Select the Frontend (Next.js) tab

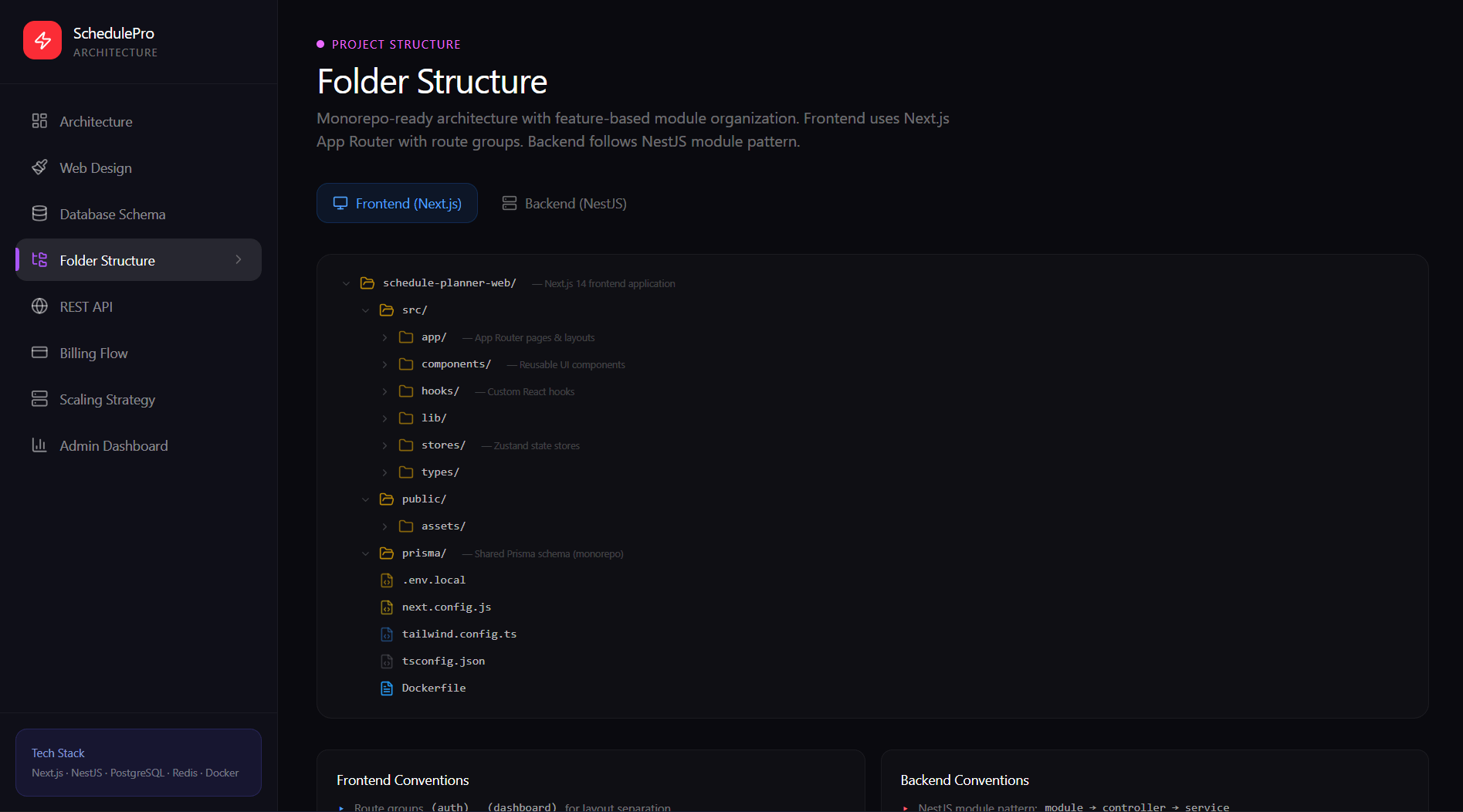tap(396, 203)
